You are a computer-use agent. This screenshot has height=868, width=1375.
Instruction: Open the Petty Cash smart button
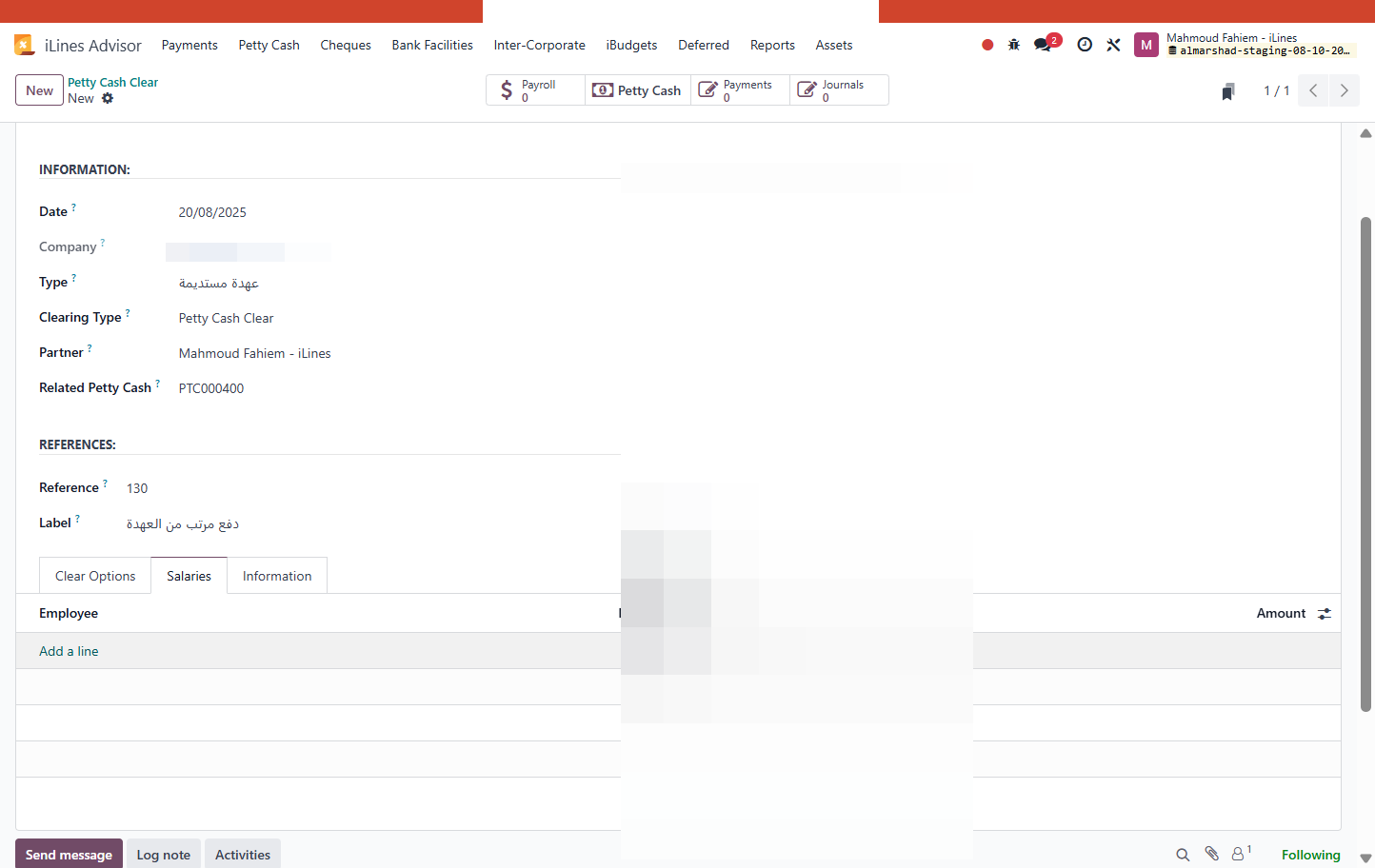pos(636,90)
